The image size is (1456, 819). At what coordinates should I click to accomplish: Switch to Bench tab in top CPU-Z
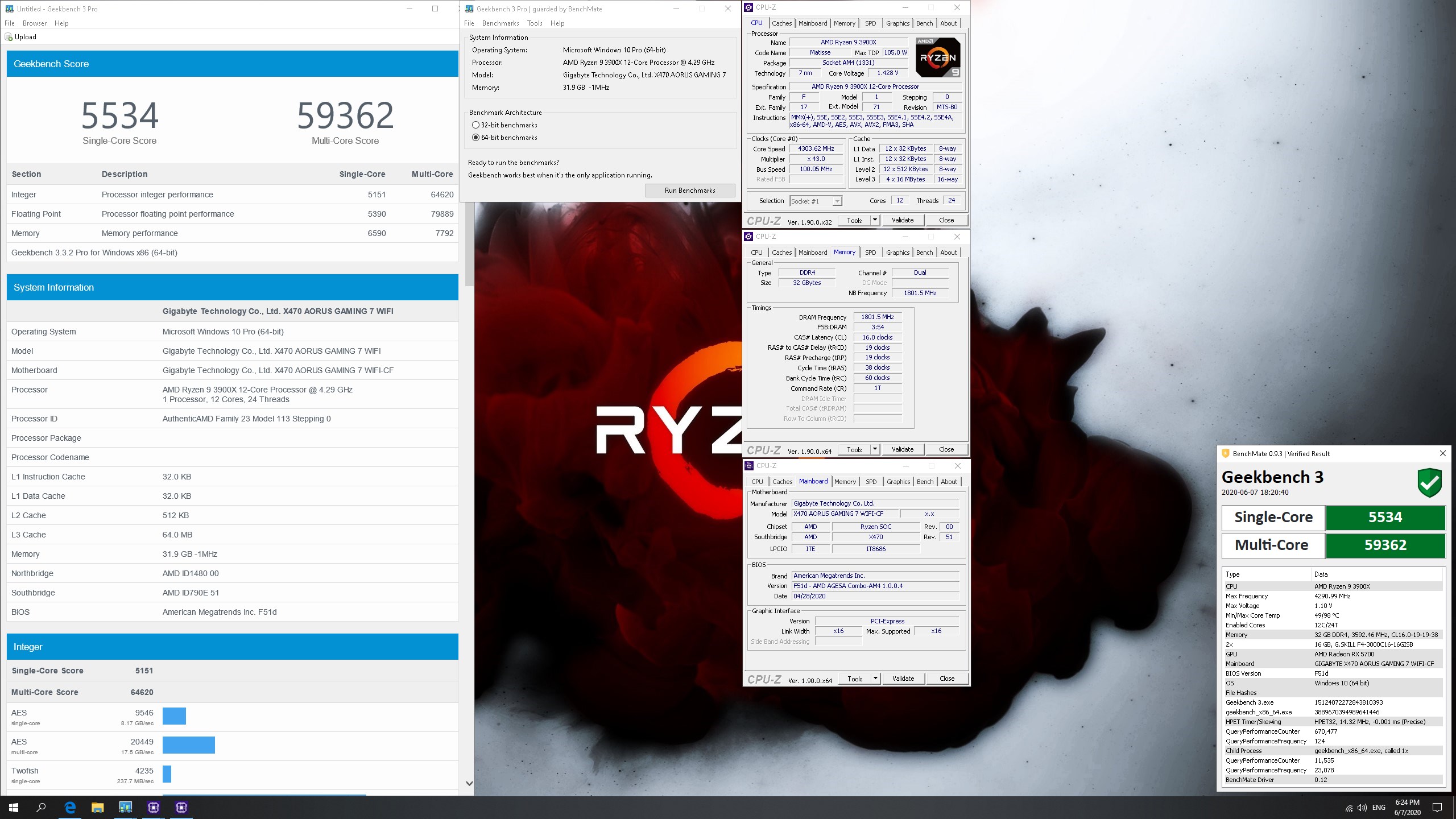click(924, 23)
